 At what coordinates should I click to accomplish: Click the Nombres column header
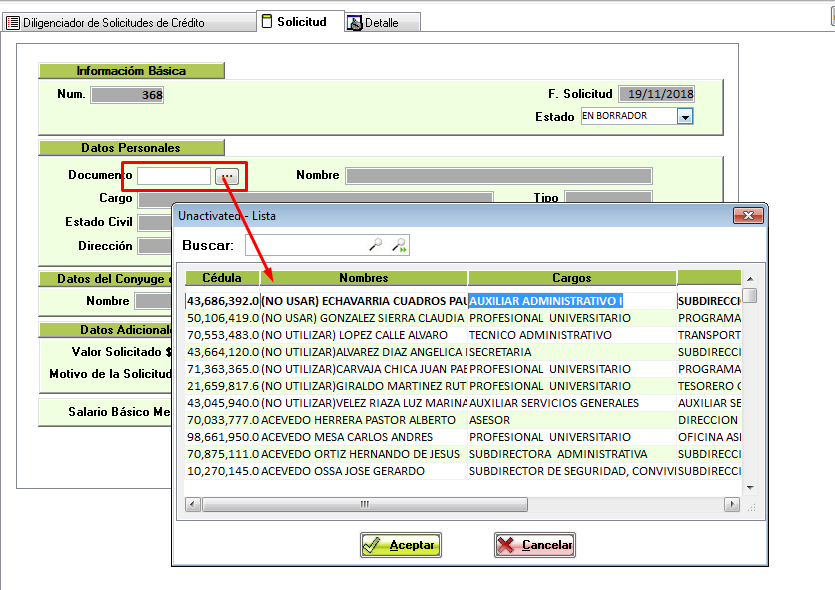pyautogui.click(x=363, y=278)
